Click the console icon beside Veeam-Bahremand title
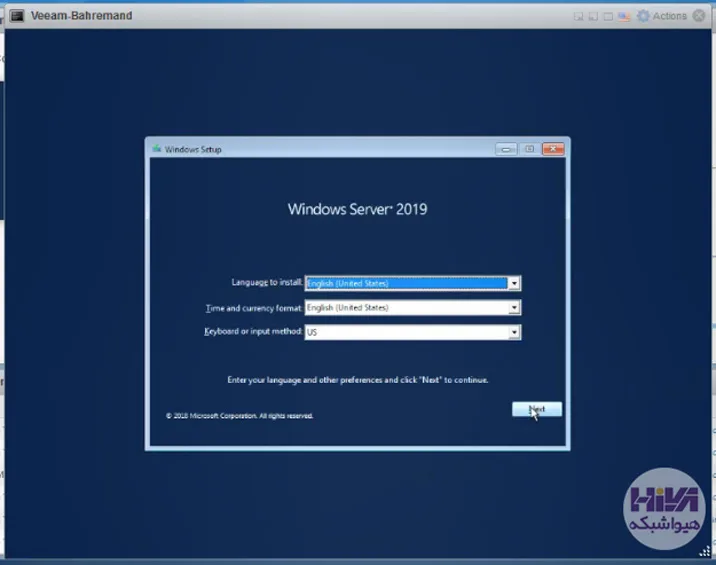This screenshot has width=716, height=565. tap(17, 16)
